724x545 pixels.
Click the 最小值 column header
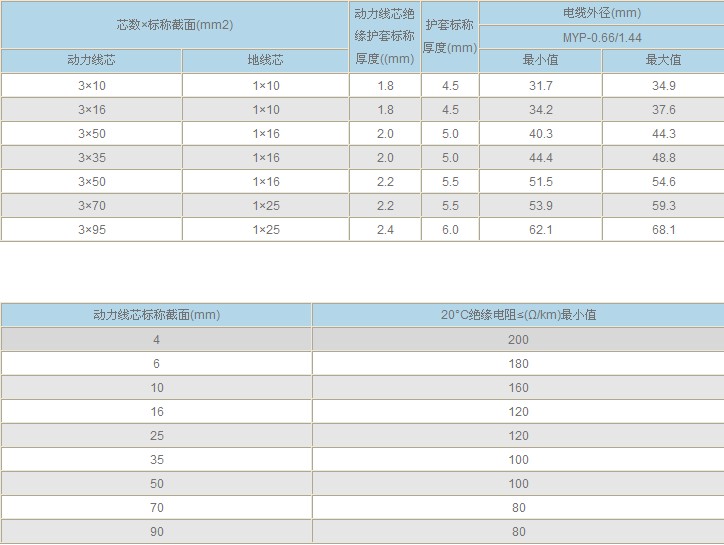541,61
